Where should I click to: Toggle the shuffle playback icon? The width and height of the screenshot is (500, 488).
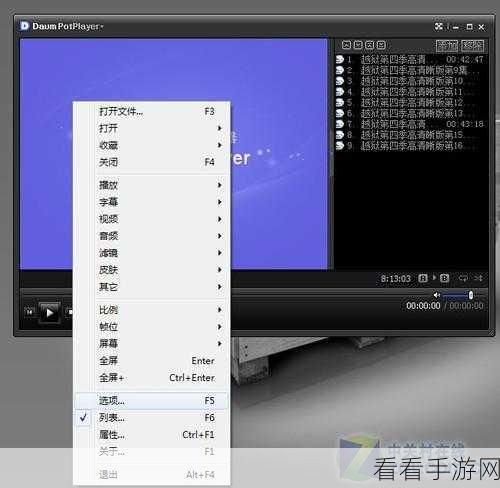(479, 278)
